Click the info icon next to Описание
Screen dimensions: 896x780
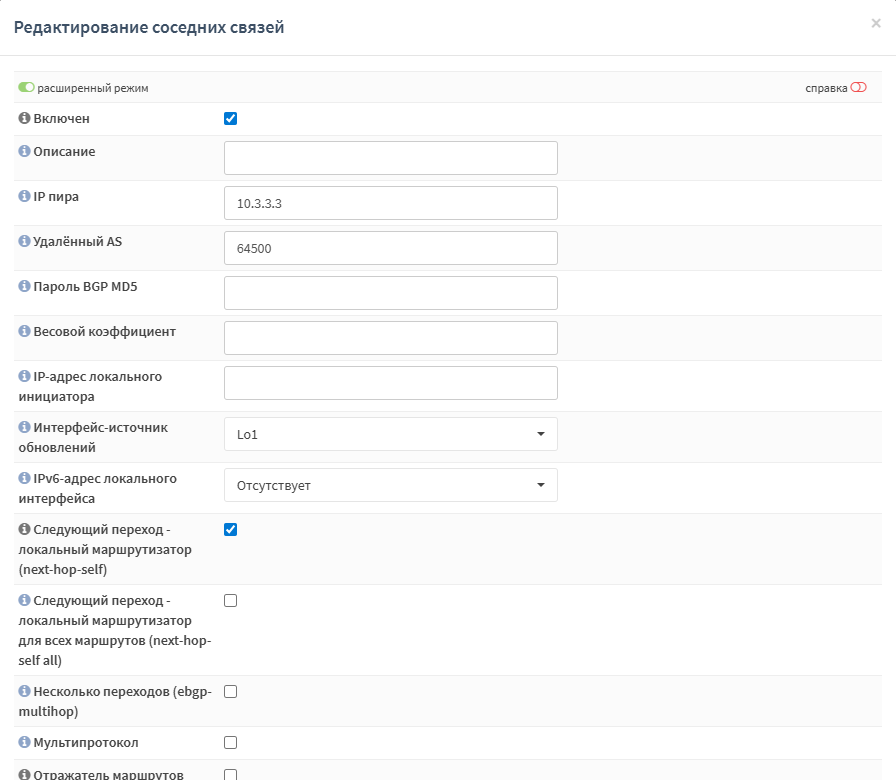click(x=25, y=152)
